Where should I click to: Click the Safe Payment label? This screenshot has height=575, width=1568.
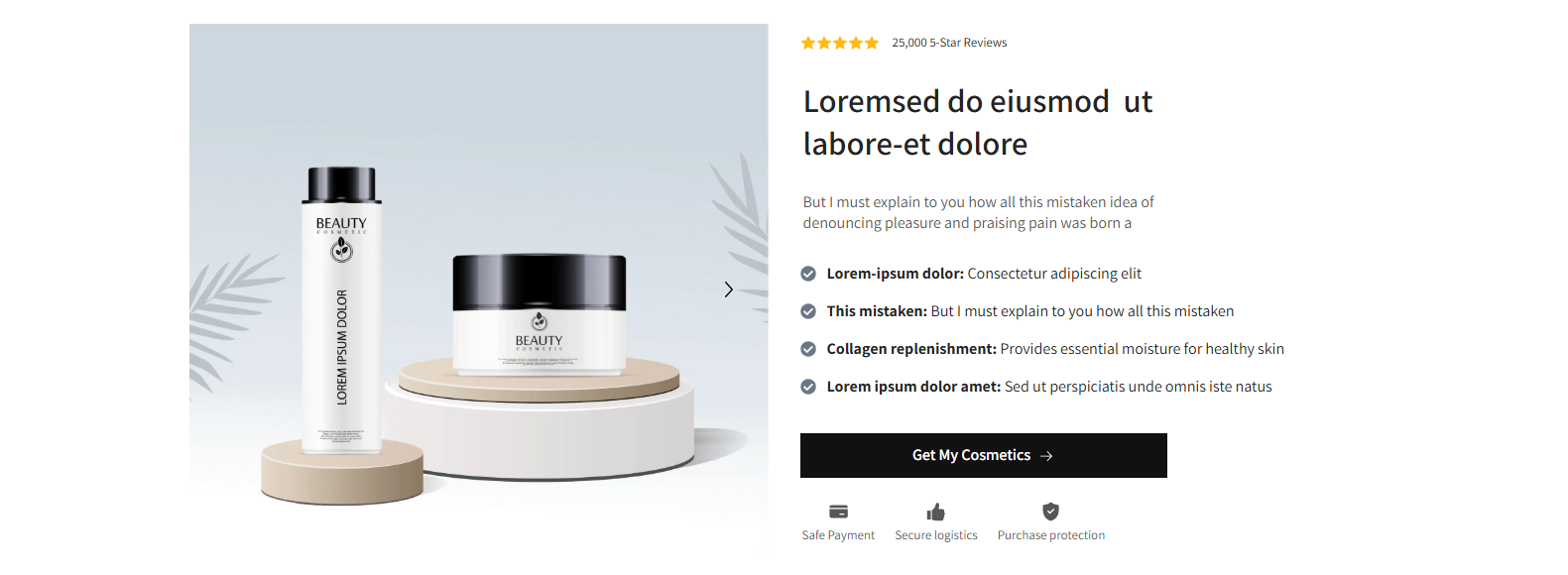coord(838,535)
